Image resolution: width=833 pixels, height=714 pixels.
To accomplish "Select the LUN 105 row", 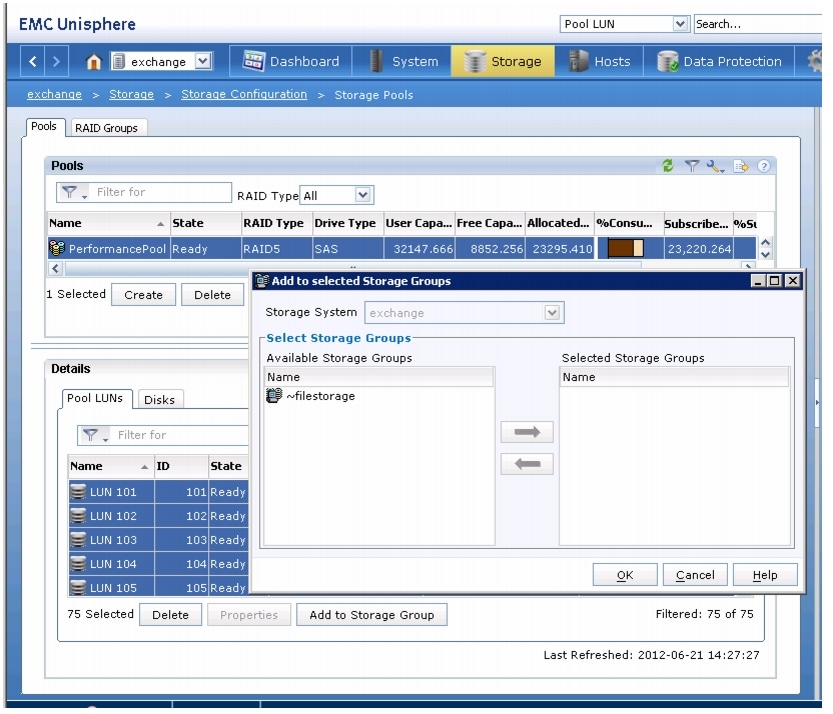I will (x=158, y=588).
